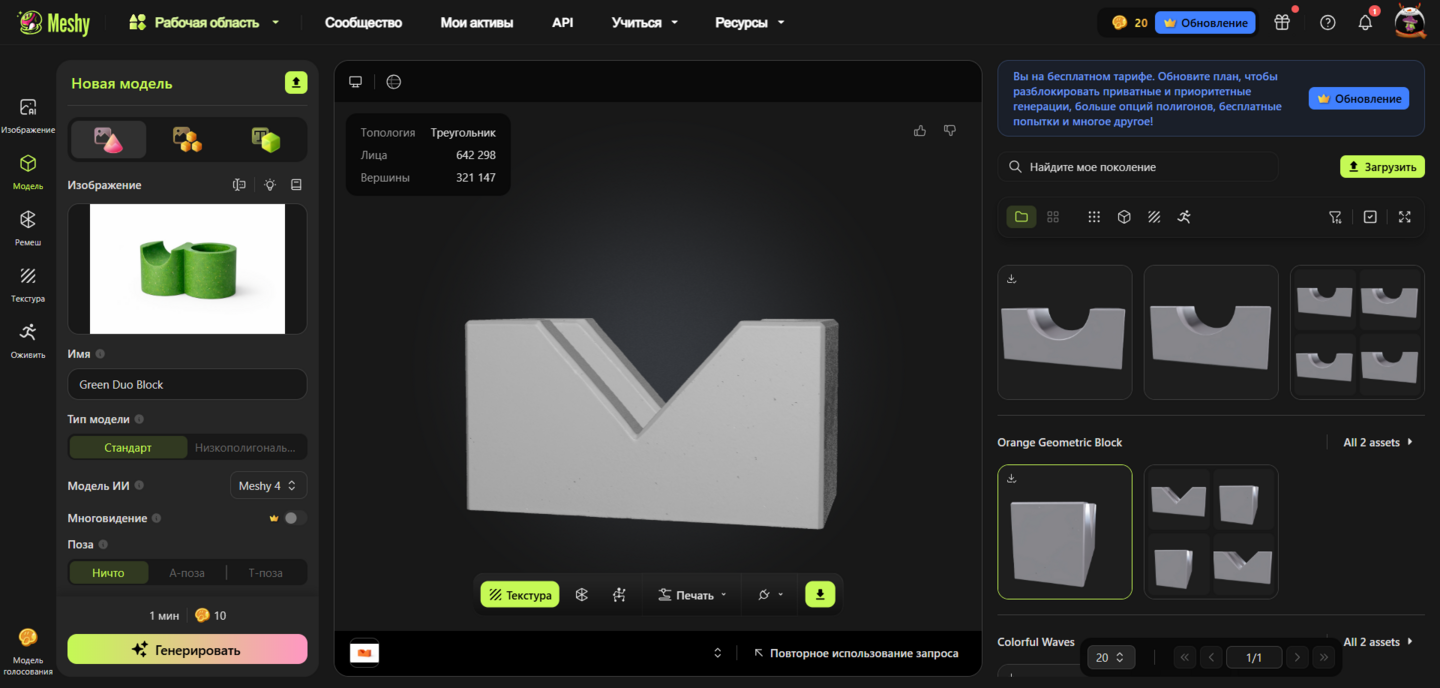Open the Оживить animation tool
This screenshot has height=688, width=1440.
pyautogui.click(x=28, y=339)
